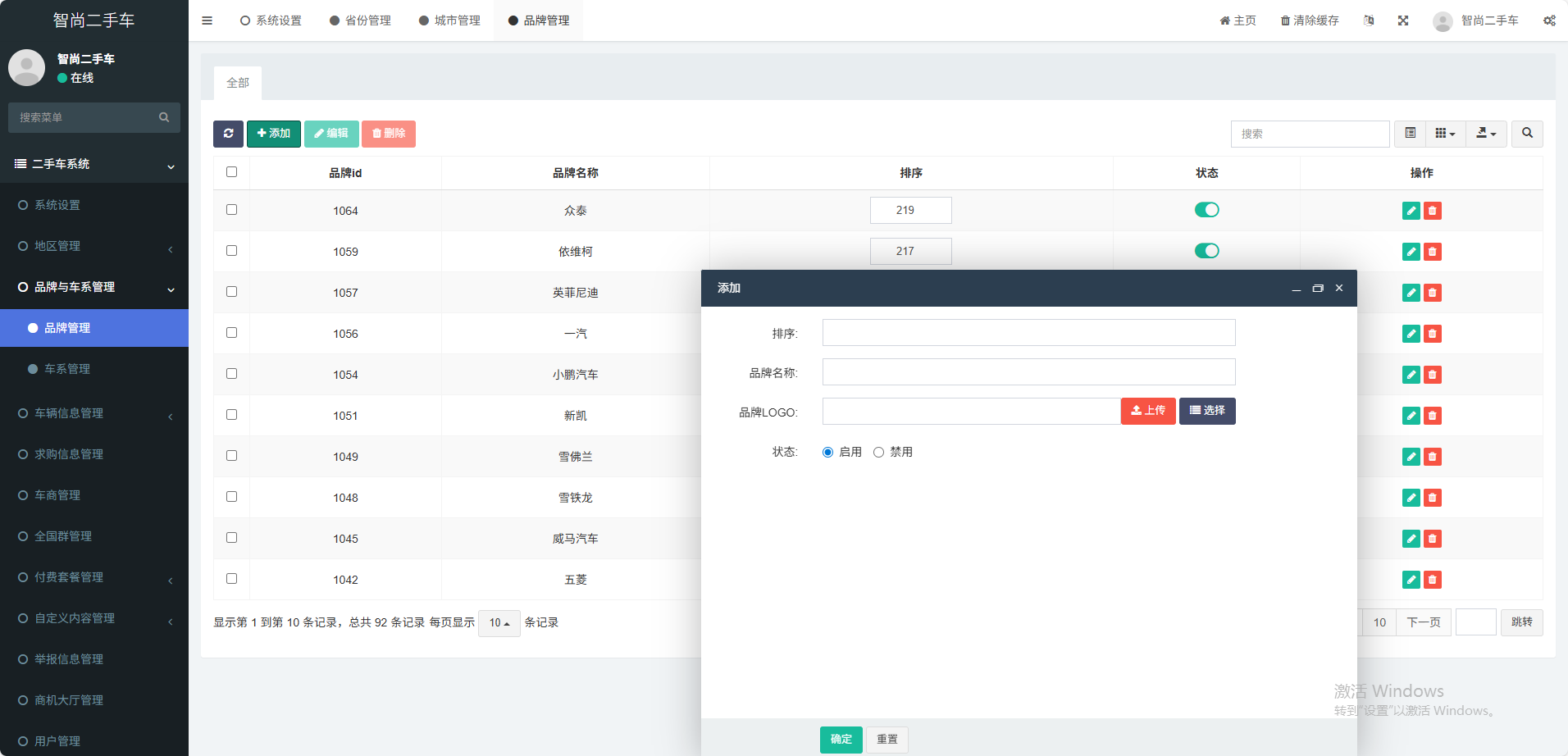Viewport: 1568px width, 756px height.
Task: Open the columns visibility dropdown
Action: click(x=1445, y=134)
